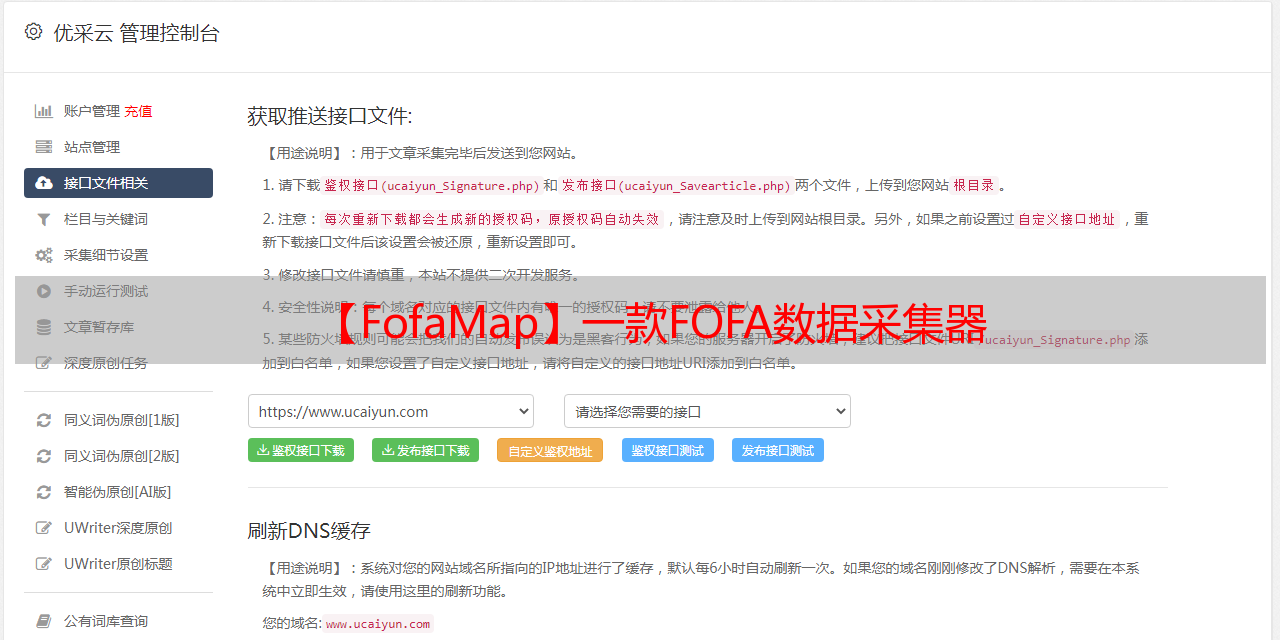Click the edit icon for UWriter原创标题

tap(43, 564)
